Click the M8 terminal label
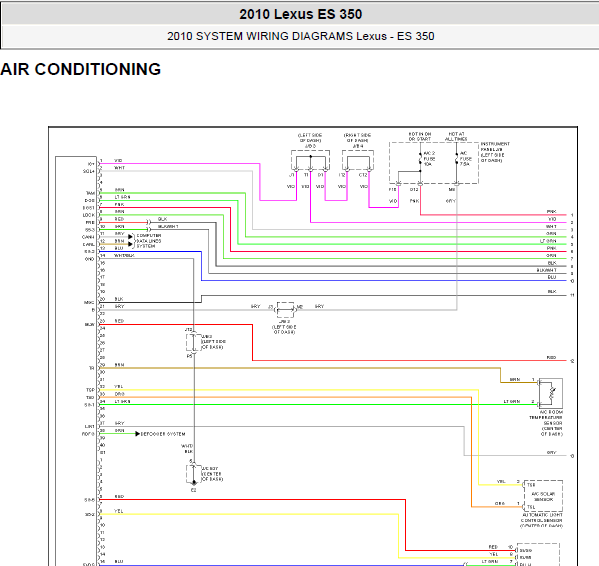The image size is (599, 566). [x=452, y=189]
